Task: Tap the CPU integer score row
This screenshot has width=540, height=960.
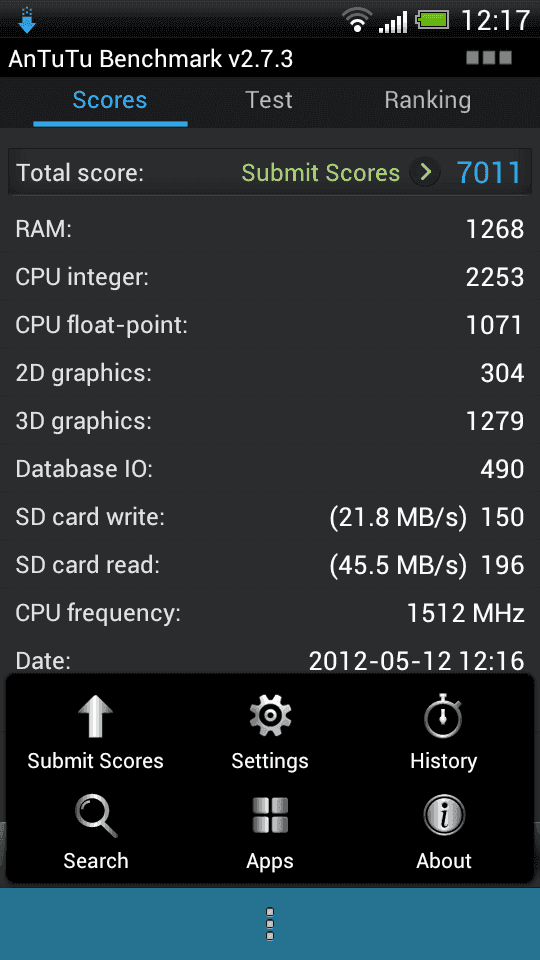Action: (x=270, y=277)
